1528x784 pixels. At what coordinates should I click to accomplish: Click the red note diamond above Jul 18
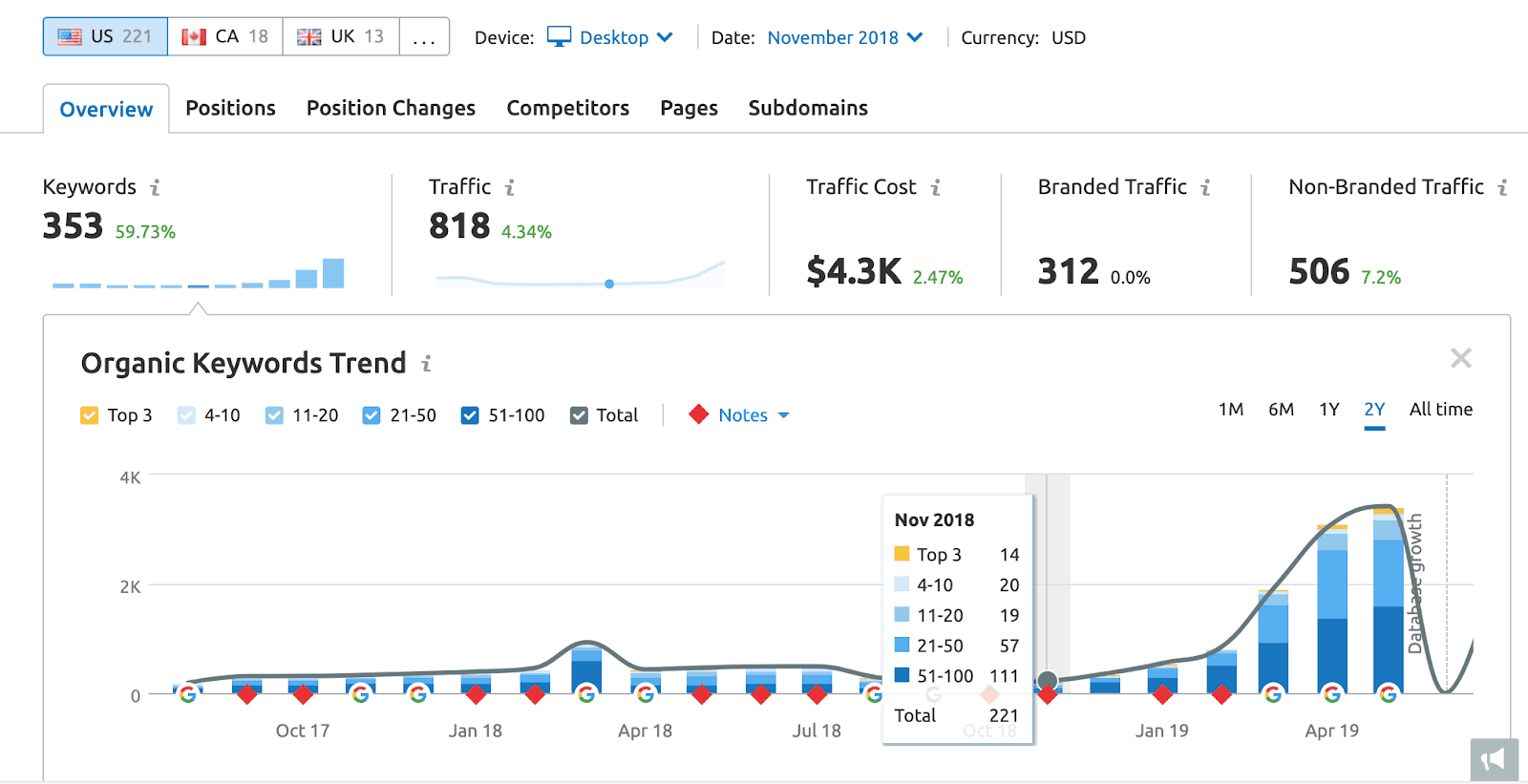(817, 694)
